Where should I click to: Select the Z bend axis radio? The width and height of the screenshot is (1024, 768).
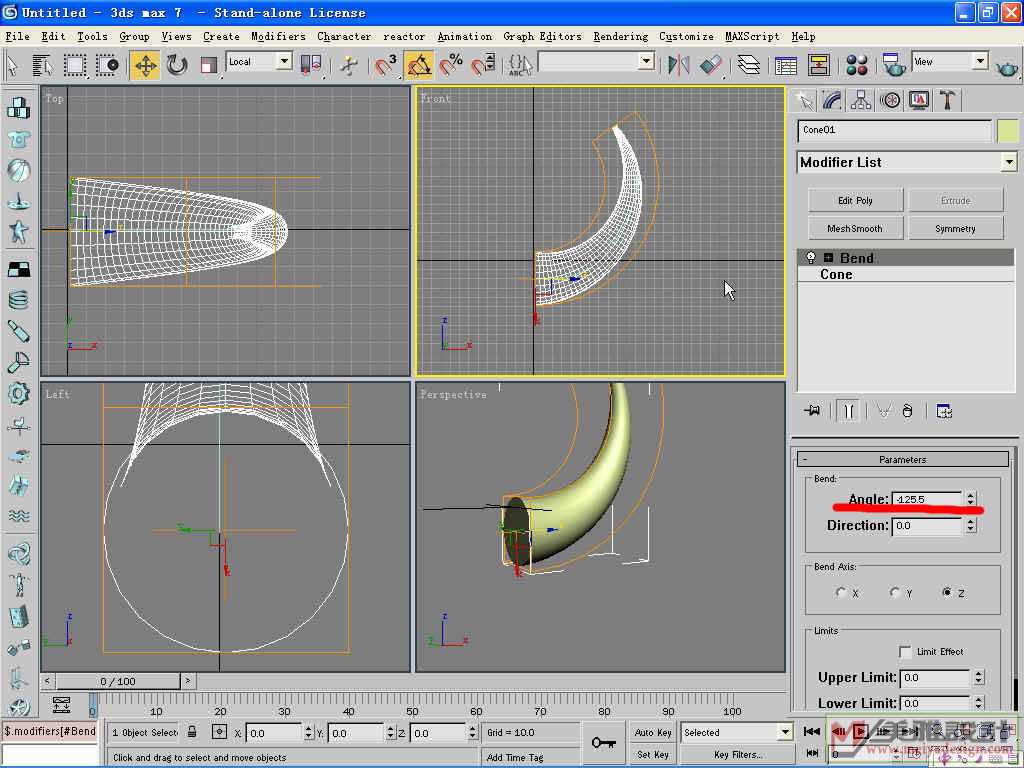[x=947, y=592]
